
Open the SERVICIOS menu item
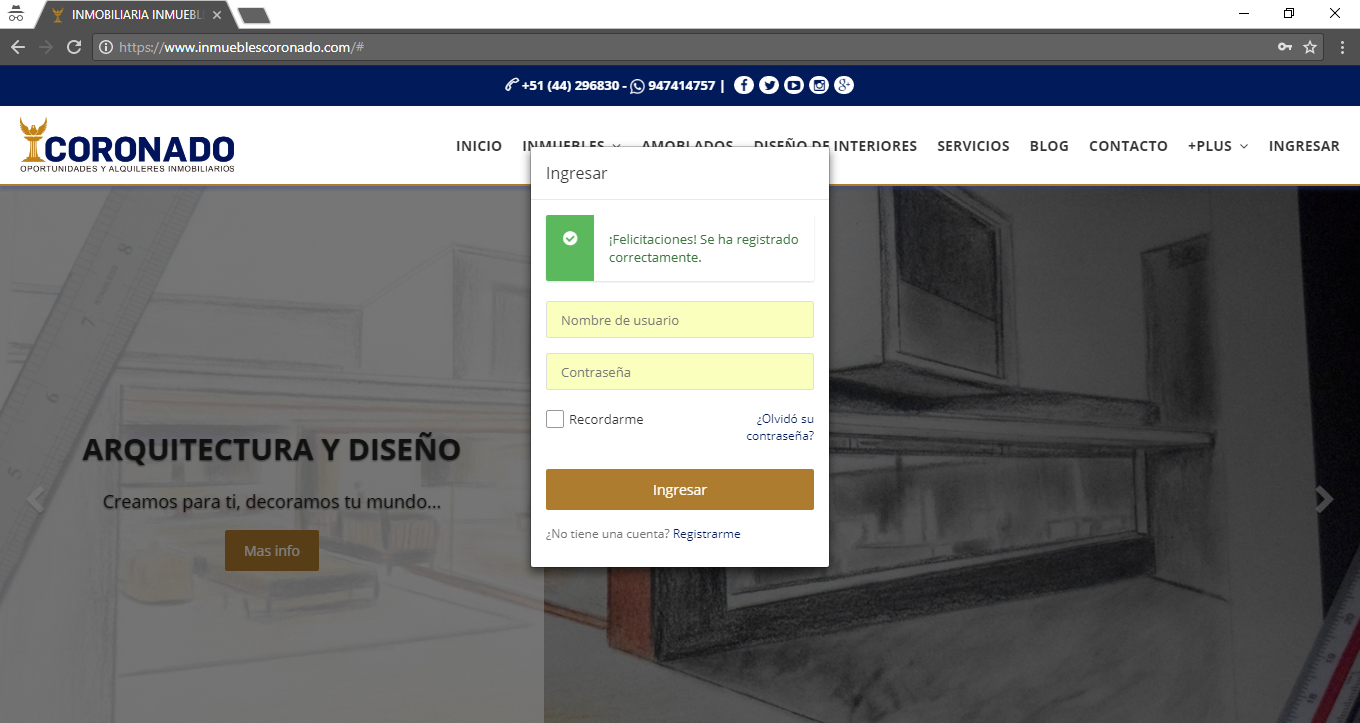973,146
